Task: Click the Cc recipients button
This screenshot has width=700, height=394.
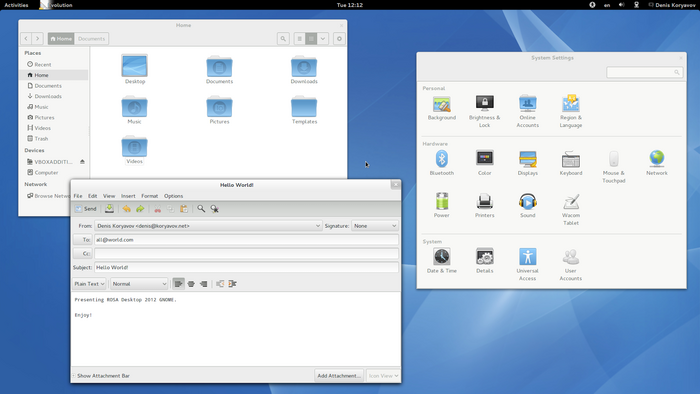Action: [83, 253]
